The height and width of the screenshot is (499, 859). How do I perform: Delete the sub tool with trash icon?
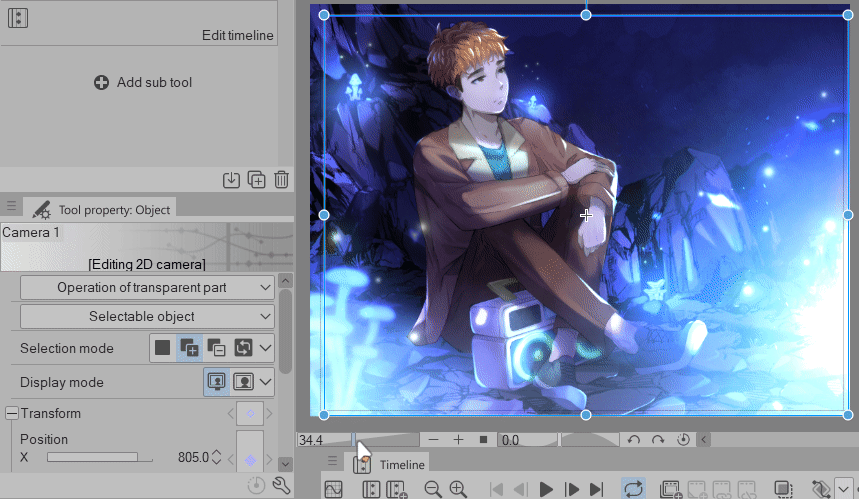click(x=281, y=180)
